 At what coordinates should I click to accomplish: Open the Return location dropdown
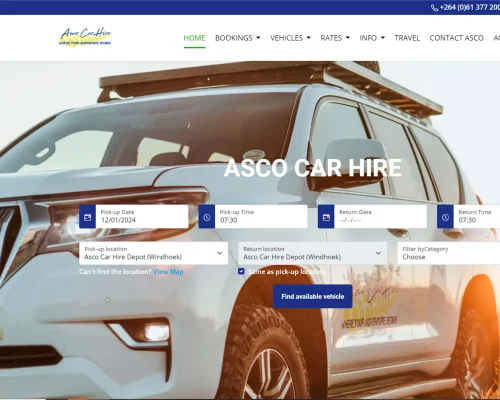(313, 253)
